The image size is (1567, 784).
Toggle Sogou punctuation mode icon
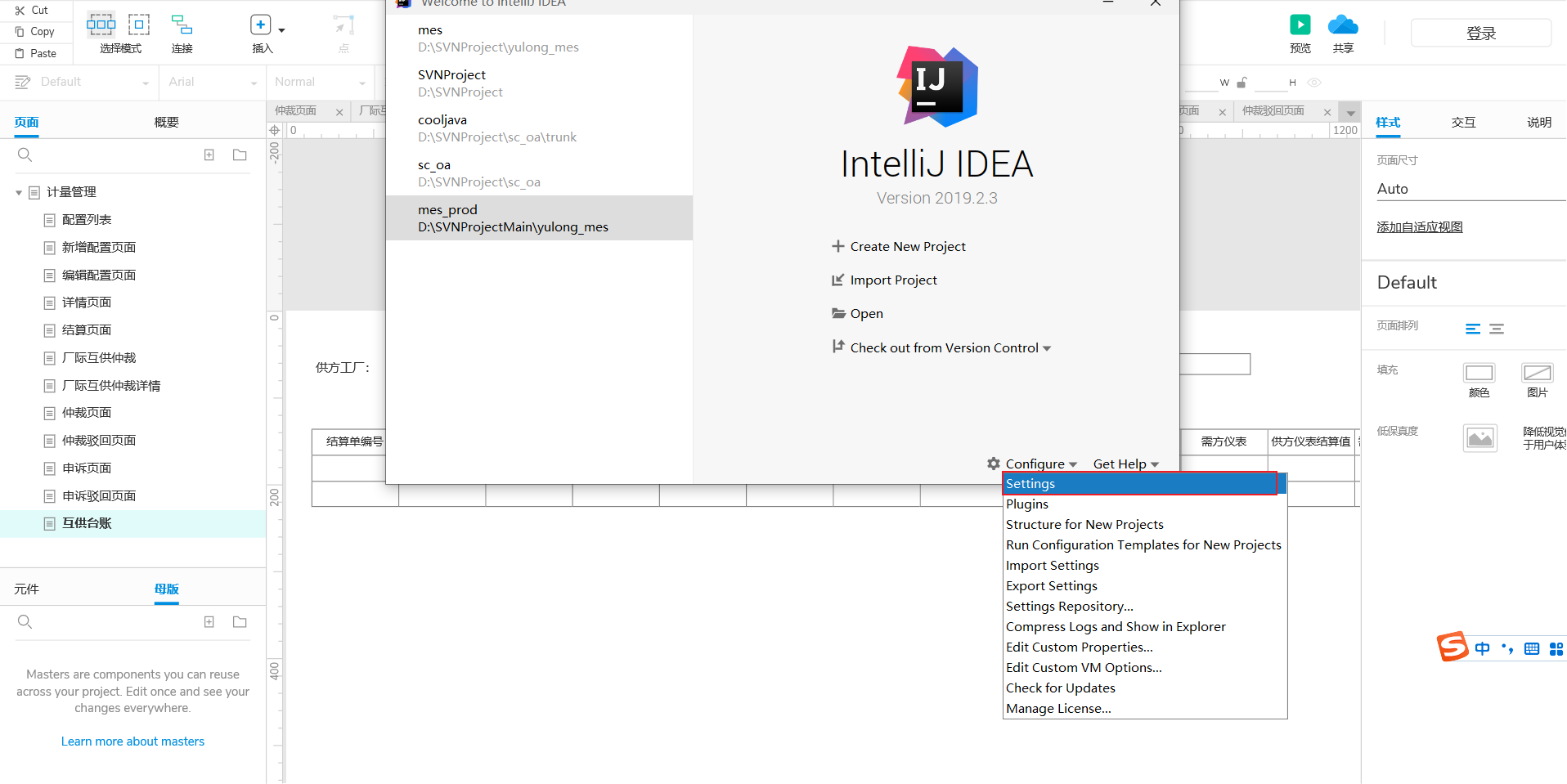(1507, 649)
